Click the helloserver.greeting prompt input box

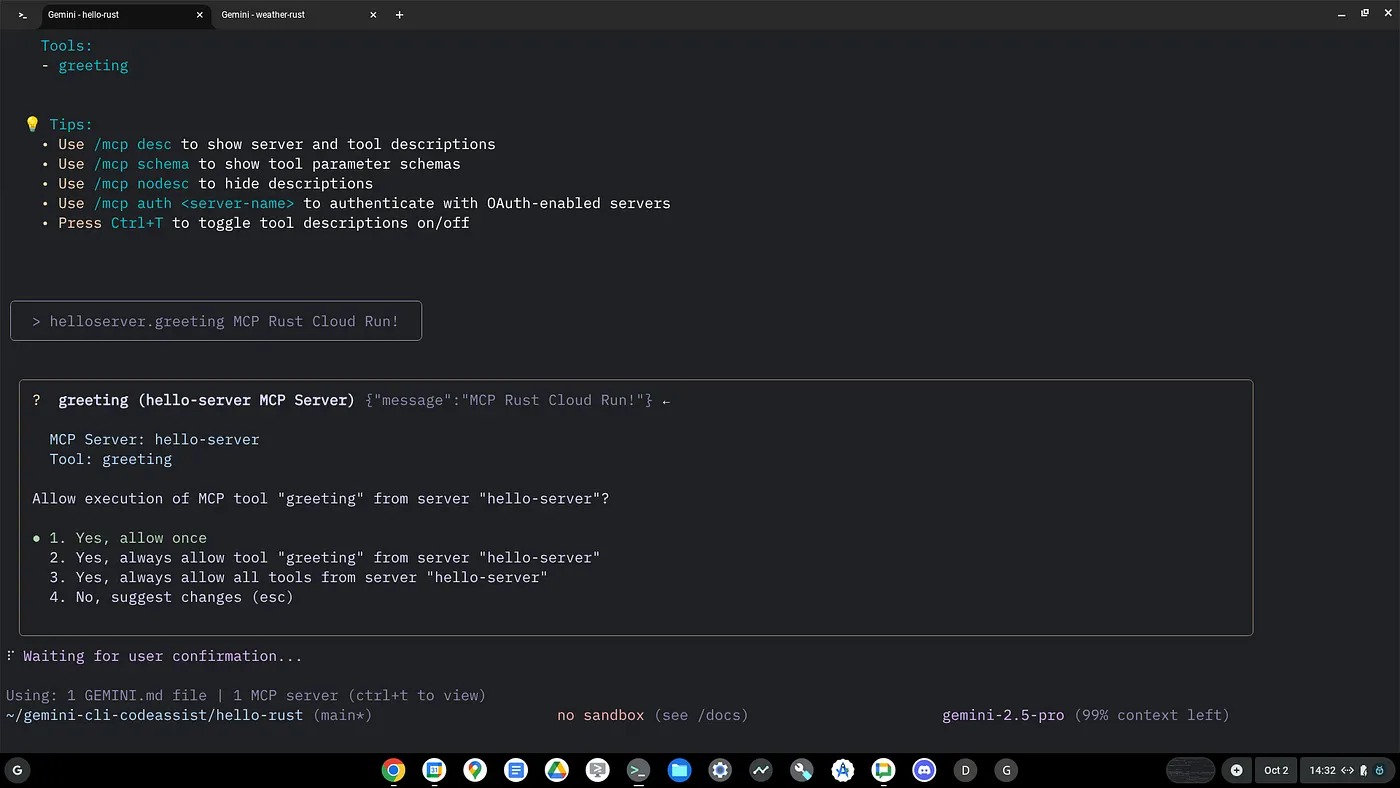coord(216,321)
